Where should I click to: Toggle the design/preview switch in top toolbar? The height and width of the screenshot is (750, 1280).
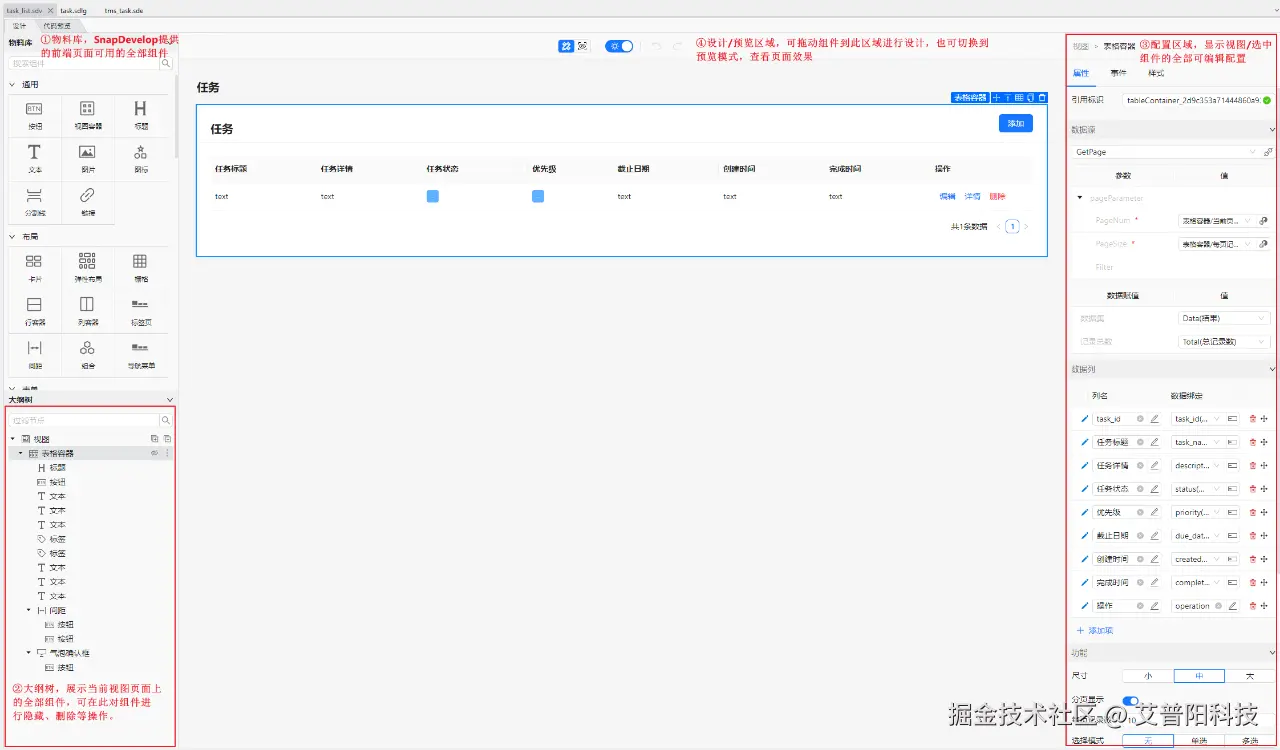tap(620, 46)
